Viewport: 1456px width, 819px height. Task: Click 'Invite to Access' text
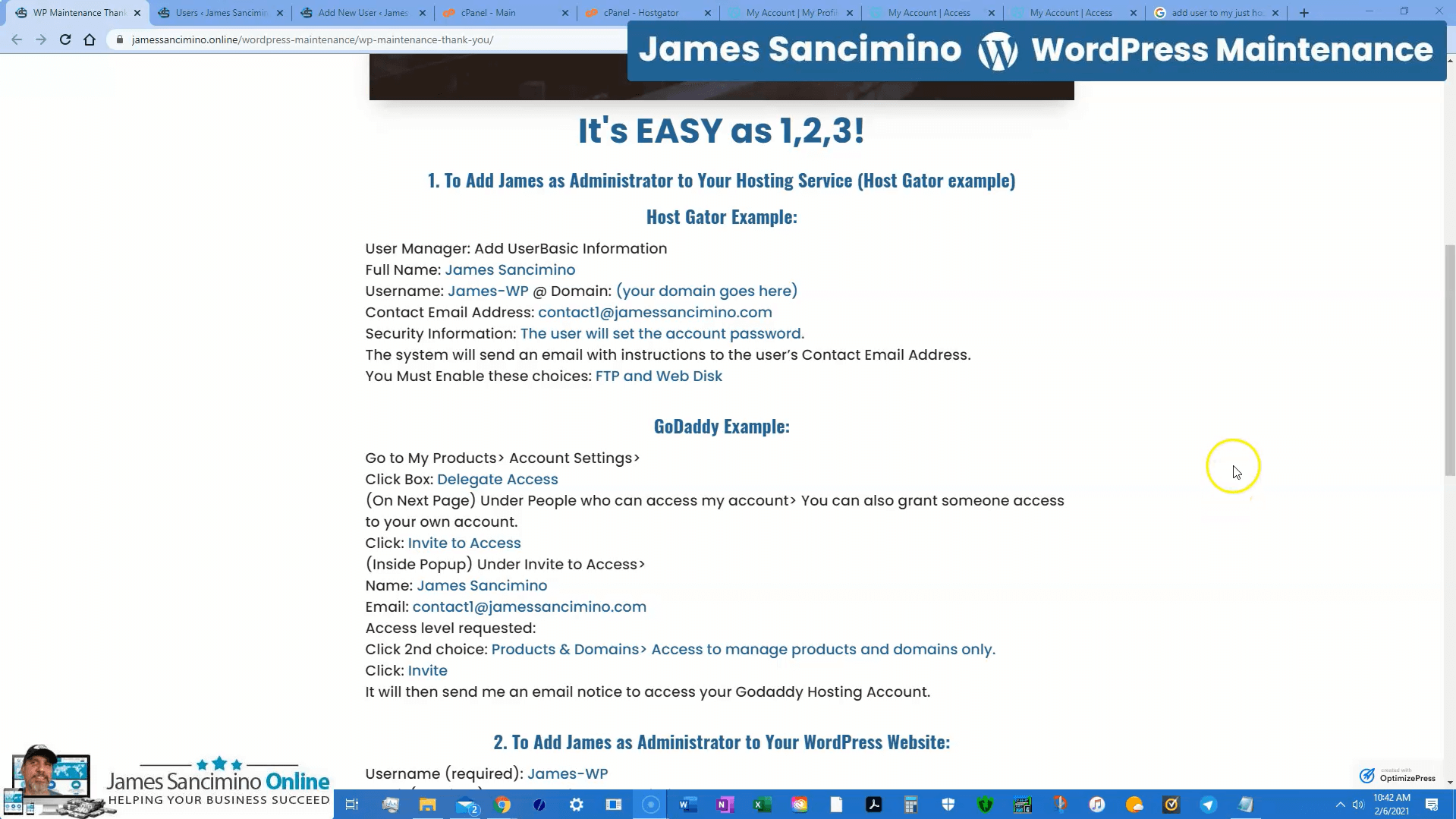point(464,543)
